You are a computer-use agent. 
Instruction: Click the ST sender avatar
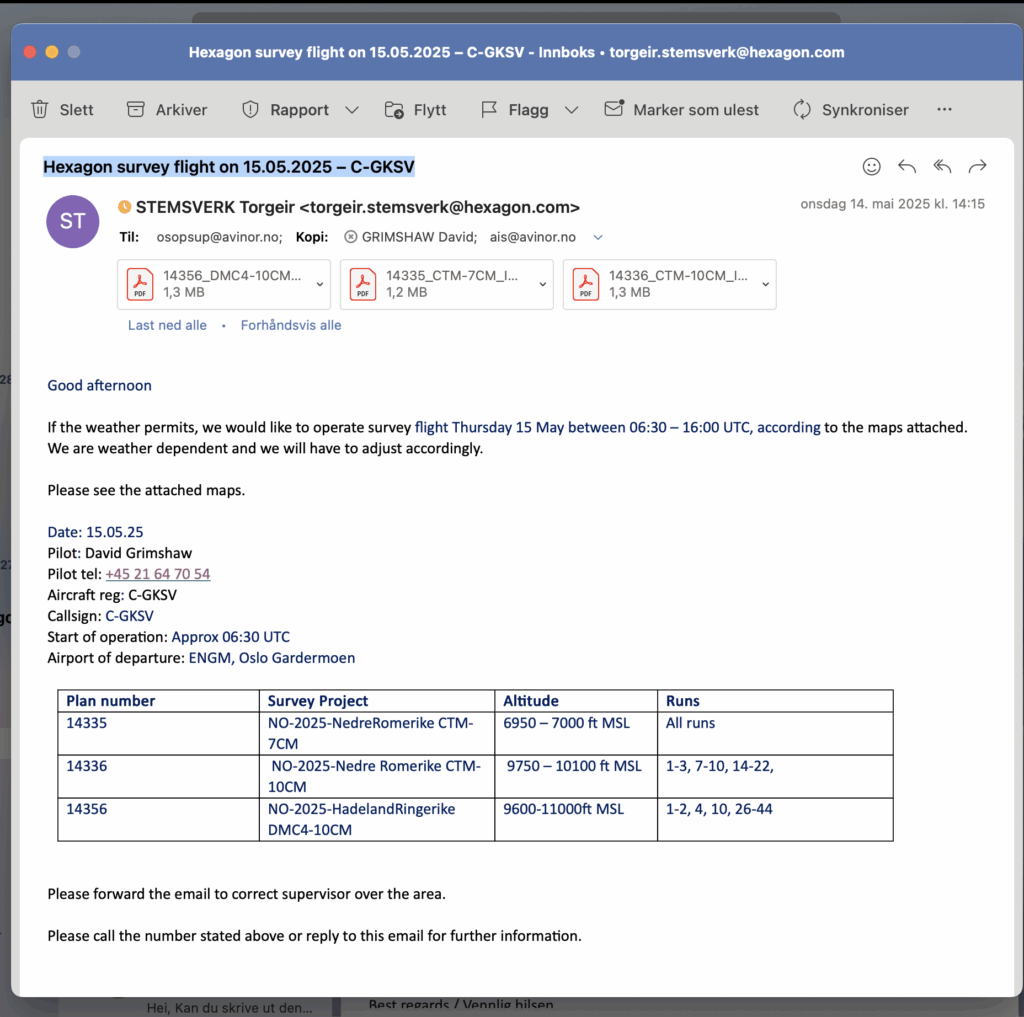tap(72, 221)
